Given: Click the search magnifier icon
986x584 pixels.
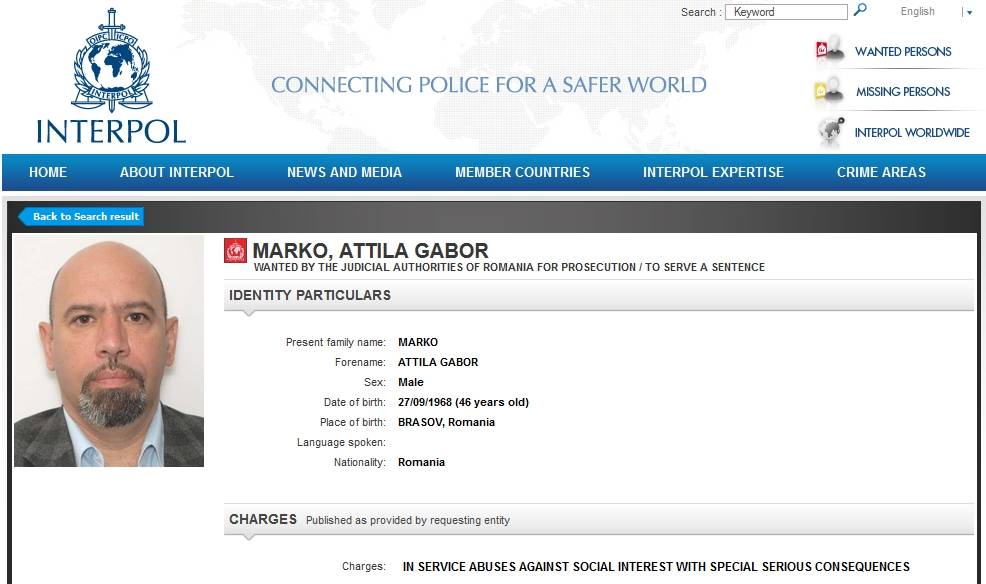Looking at the screenshot, I should 860,10.
